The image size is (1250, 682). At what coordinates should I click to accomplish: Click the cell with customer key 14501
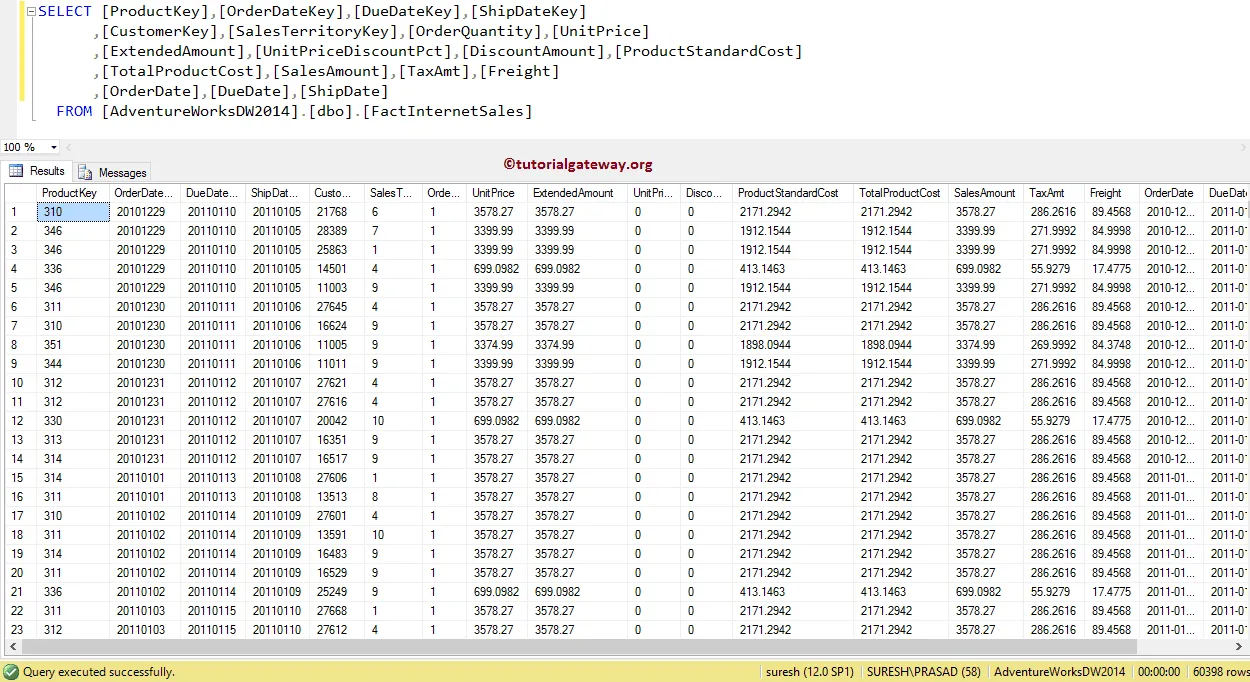coord(336,269)
